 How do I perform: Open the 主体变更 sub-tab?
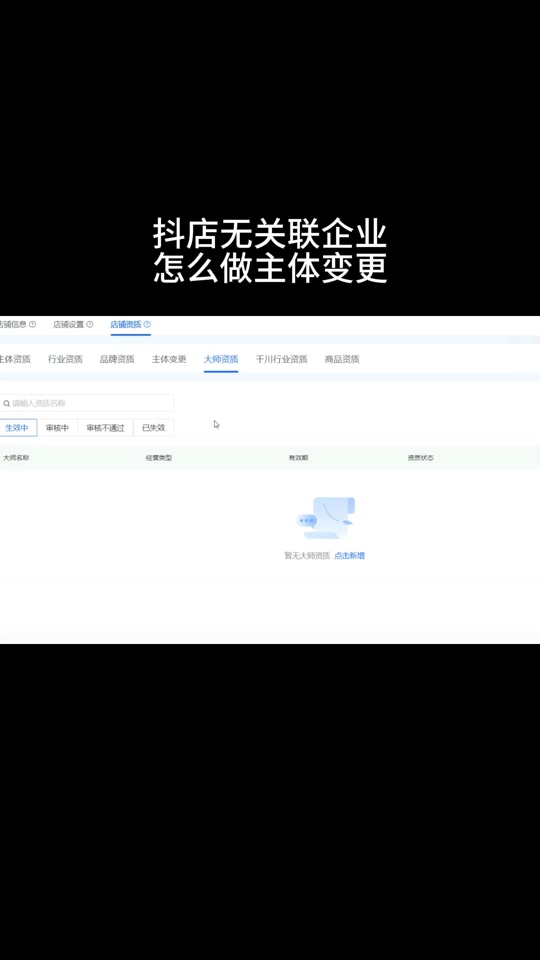click(169, 359)
